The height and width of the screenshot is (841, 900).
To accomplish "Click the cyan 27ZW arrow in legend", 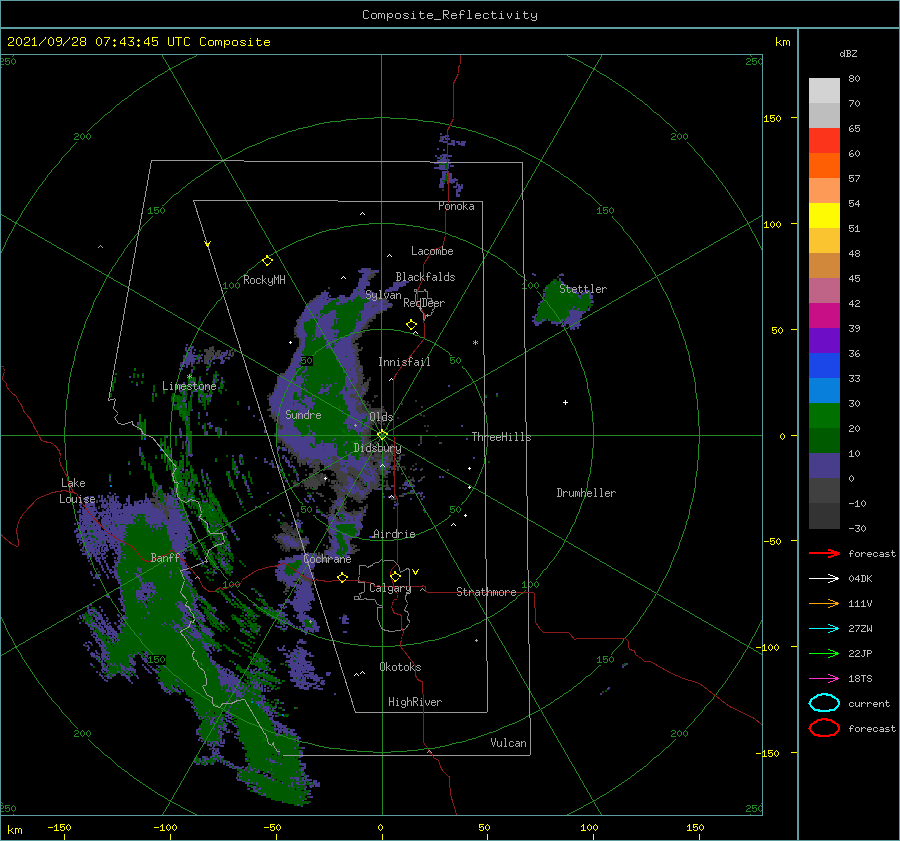I will (x=824, y=629).
